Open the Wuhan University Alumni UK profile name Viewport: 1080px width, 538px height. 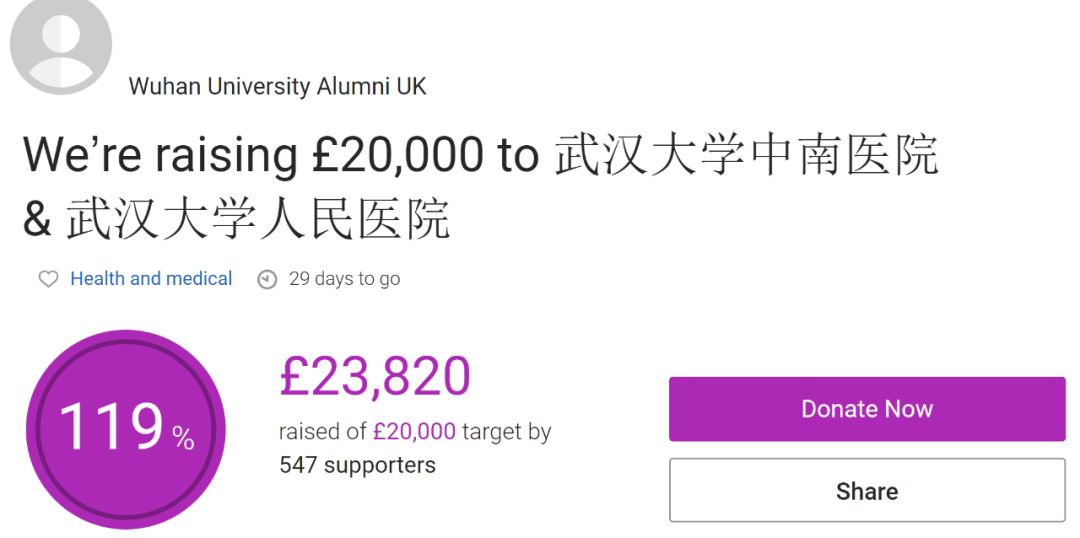277,87
